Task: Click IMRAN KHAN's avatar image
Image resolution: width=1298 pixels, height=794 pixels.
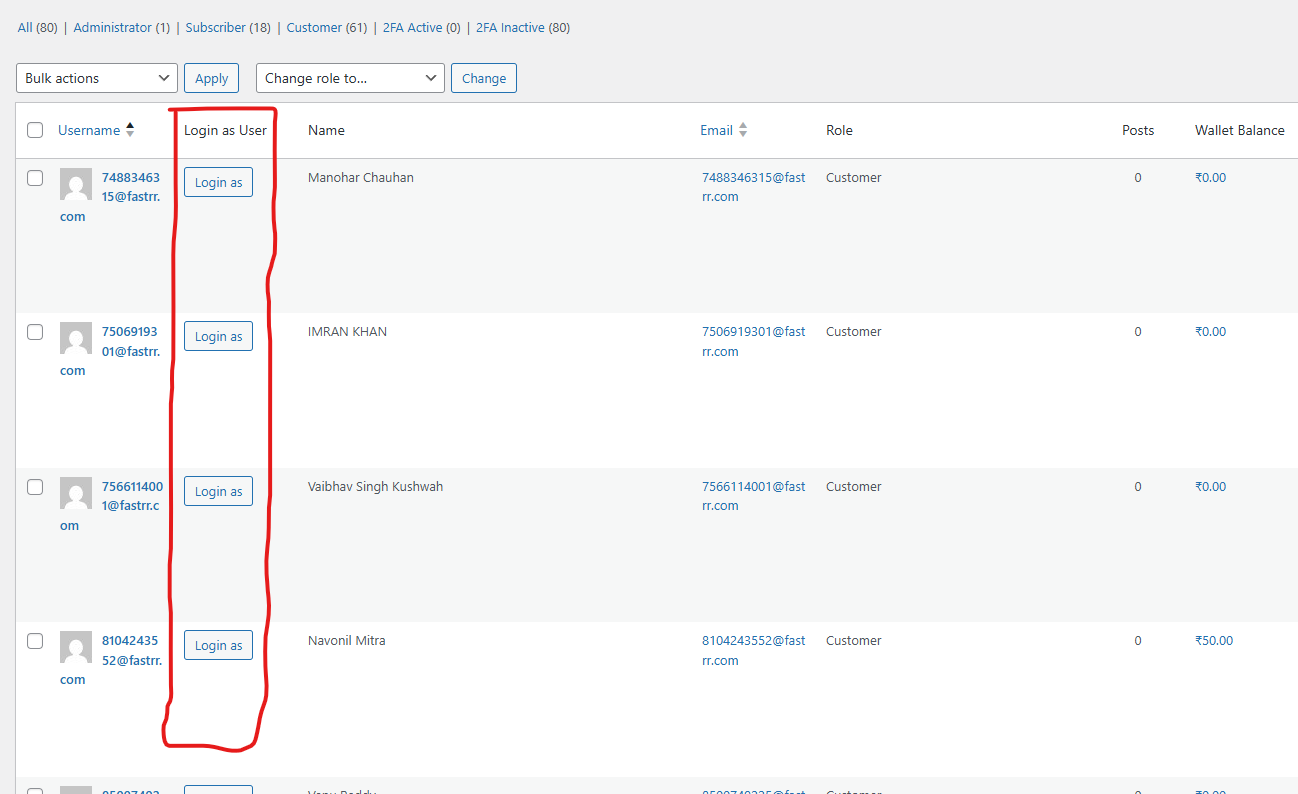Action: pyautogui.click(x=76, y=338)
